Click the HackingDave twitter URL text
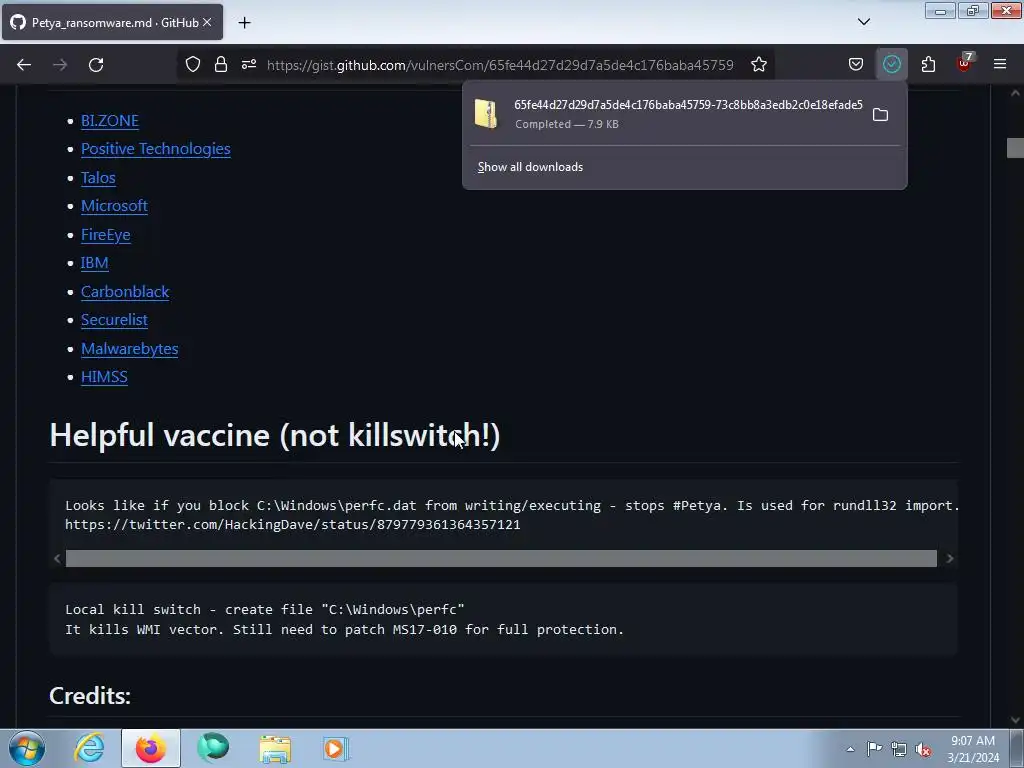Image resolution: width=1024 pixels, height=768 pixels. tap(293, 524)
